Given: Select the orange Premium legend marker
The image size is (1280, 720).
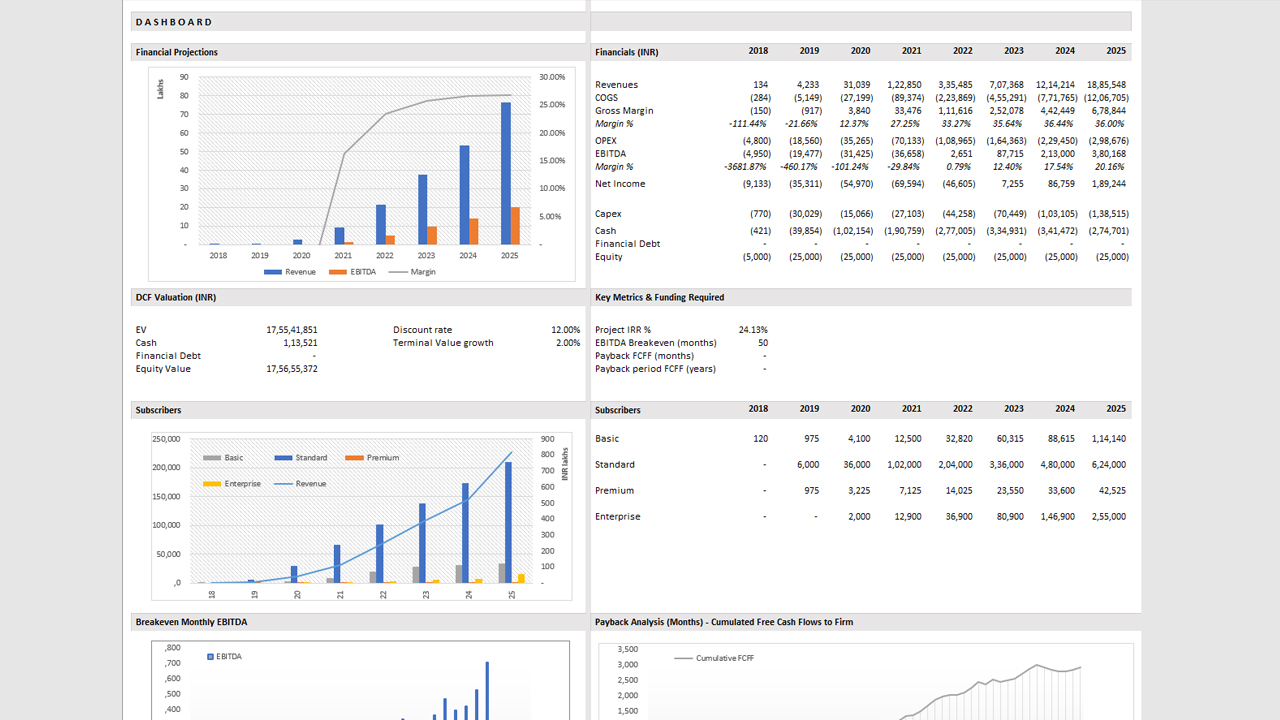Looking at the screenshot, I should click(x=354, y=458).
